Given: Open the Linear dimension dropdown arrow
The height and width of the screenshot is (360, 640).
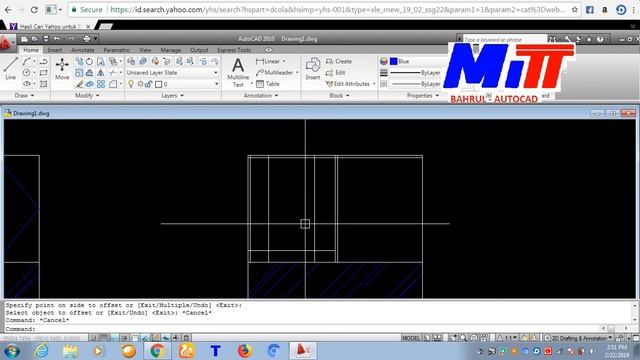Looking at the screenshot, I should pyautogui.click(x=284, y=61).
